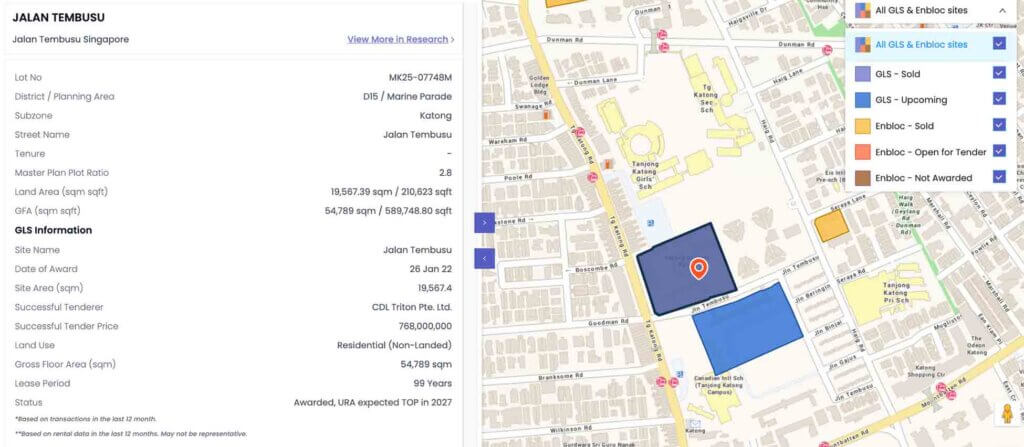1024x447 pixels.
Task: Click the orange building icon above Poole Rd
Action: pos(608,164)
